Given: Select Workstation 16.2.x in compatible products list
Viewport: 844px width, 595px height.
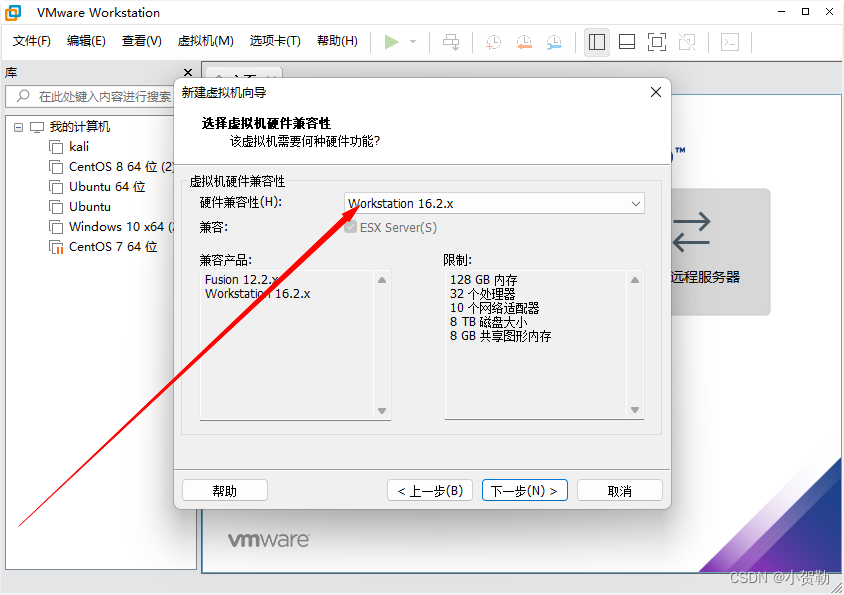Looking at the screenshot, I should [258, 293].
